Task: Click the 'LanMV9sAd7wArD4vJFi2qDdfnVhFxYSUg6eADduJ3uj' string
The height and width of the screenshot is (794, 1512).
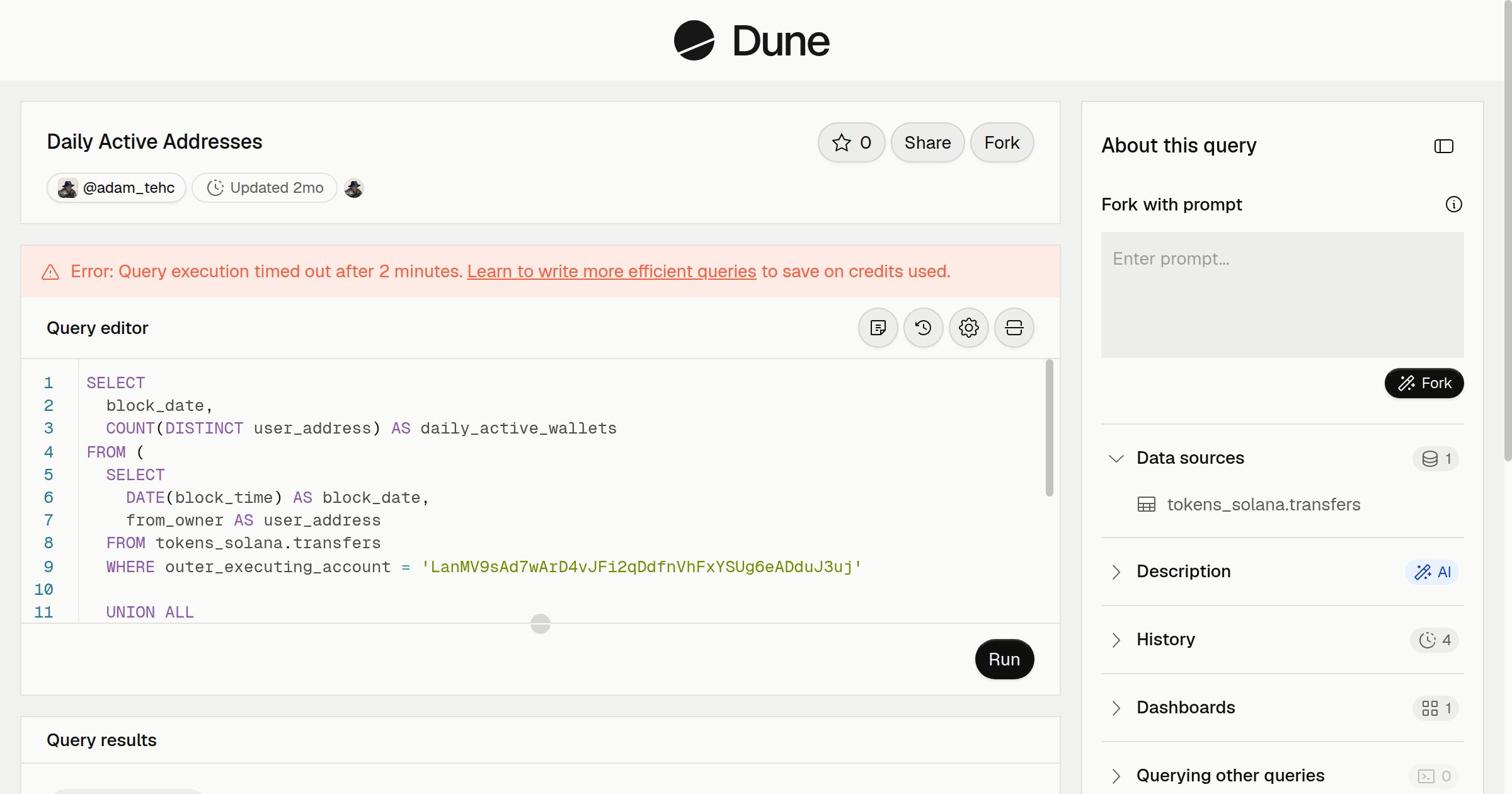Action: coord(641,567)
